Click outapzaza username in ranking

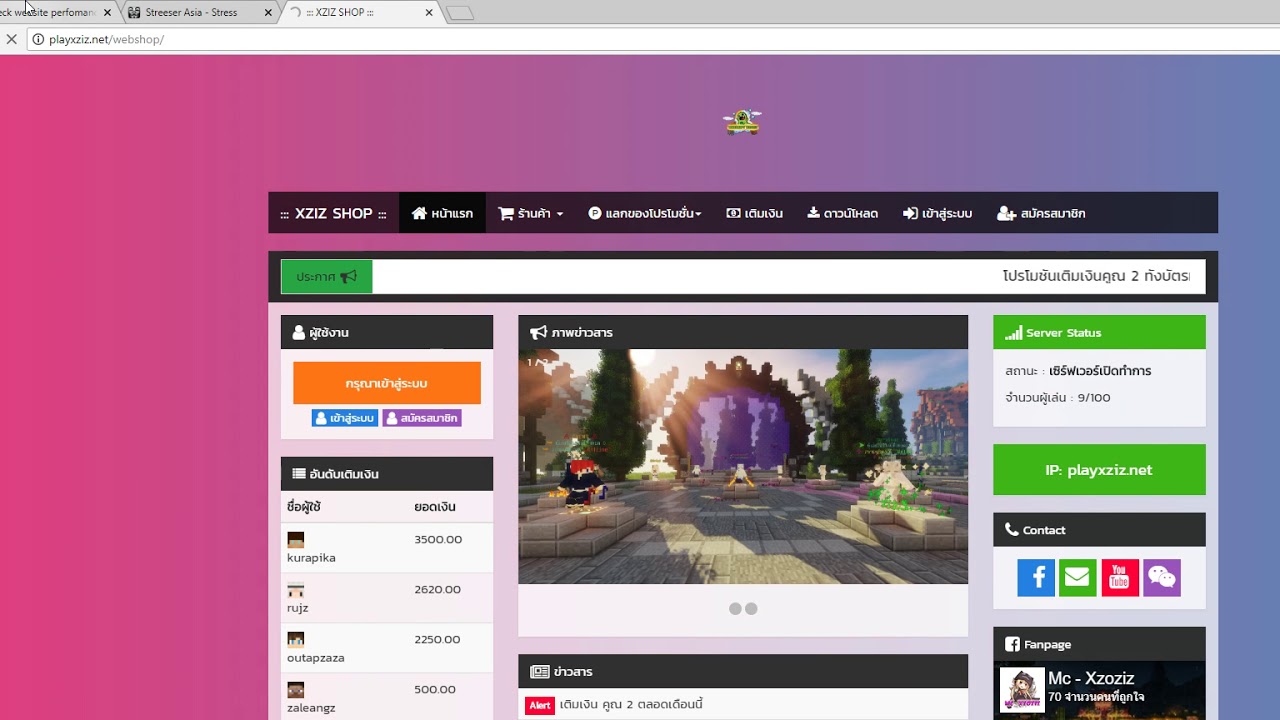click(x=316, y=658)
